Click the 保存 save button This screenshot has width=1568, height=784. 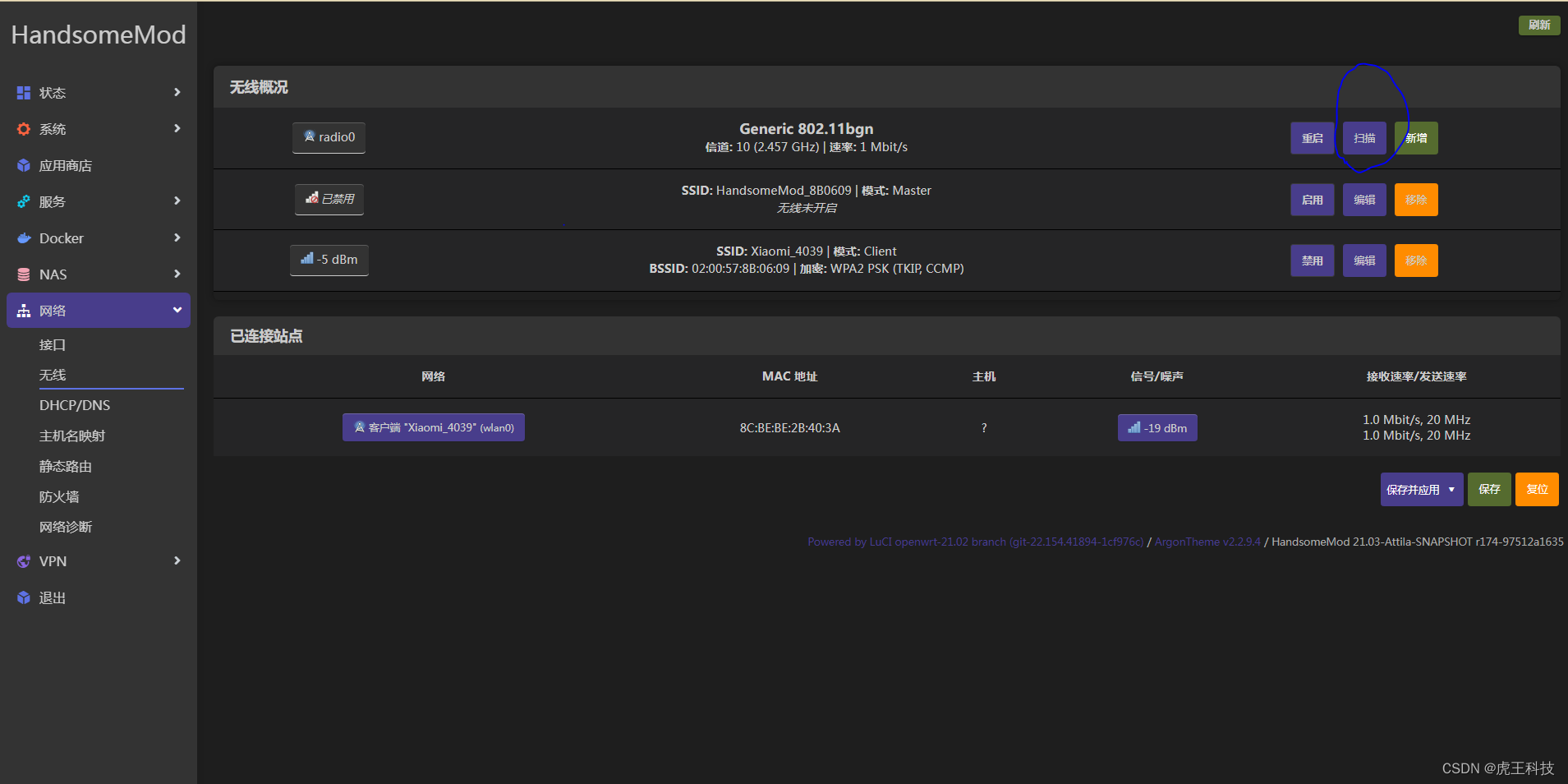pyautogui.click(x=1489, y=489)
